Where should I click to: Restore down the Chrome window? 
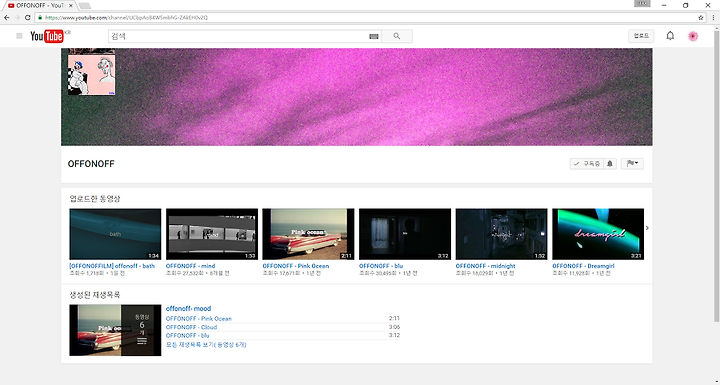(x=686, y=6)
